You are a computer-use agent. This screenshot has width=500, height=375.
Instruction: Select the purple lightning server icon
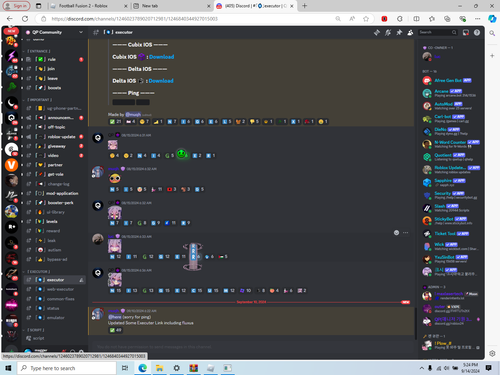click(x=11, y=56)
